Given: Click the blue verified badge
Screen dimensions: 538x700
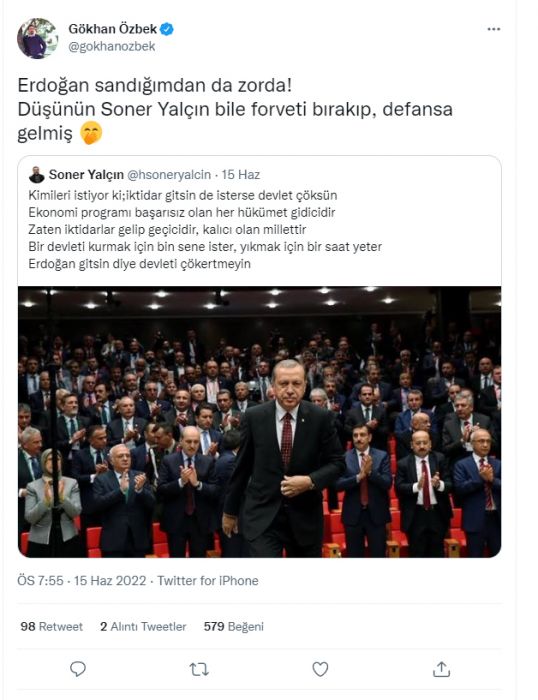Looking at the screenshot, I should coord(167,29).
